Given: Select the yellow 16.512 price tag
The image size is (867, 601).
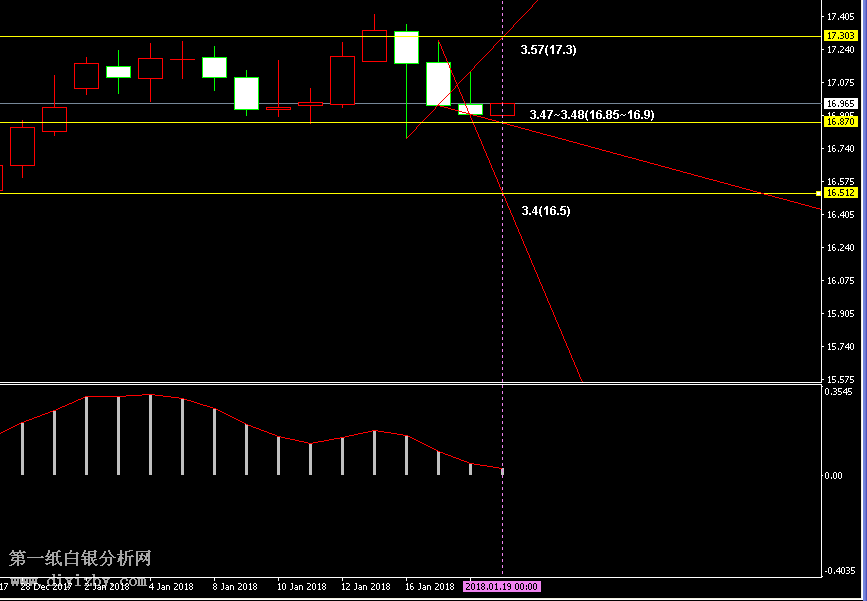Looking at the screenshot, I should [839, 193].
